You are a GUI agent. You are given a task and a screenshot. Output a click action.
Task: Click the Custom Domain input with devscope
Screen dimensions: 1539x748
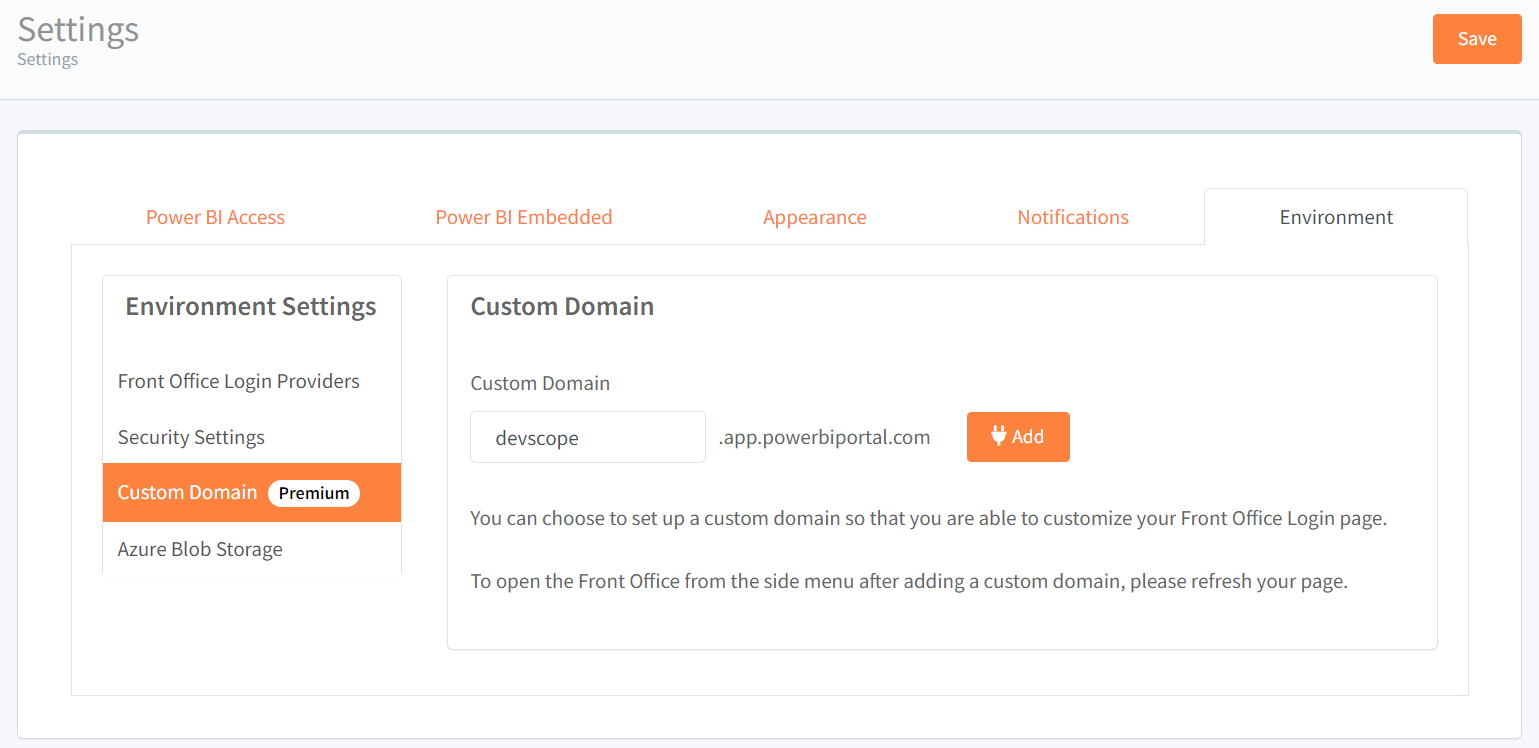pos(588,437)
